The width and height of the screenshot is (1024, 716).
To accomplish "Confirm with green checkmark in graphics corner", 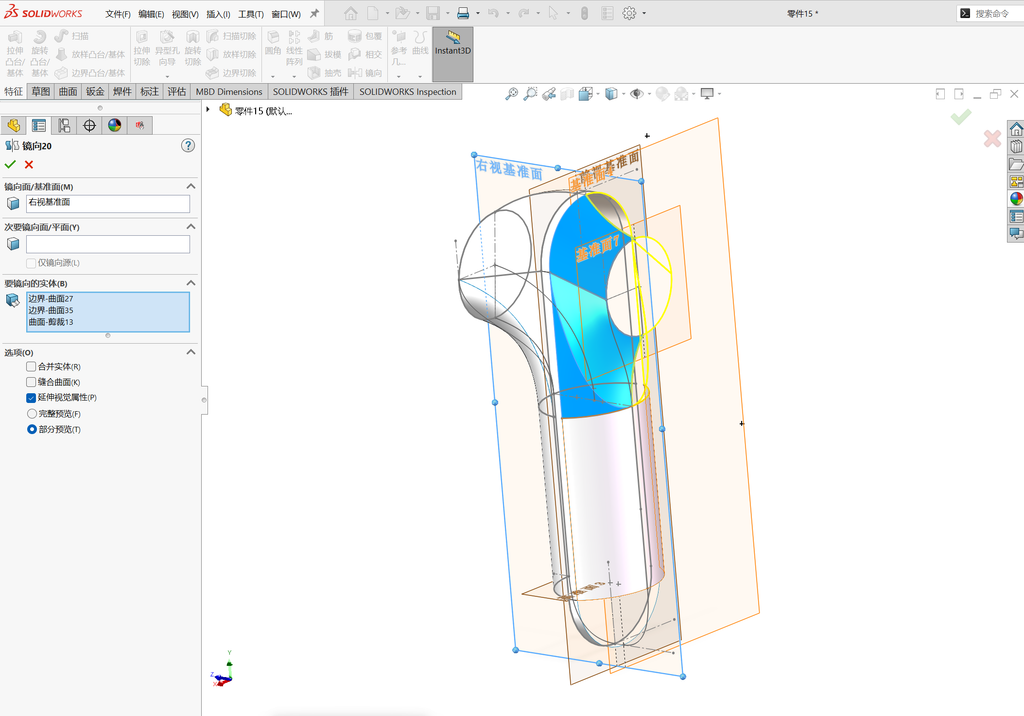I will 961,117.
